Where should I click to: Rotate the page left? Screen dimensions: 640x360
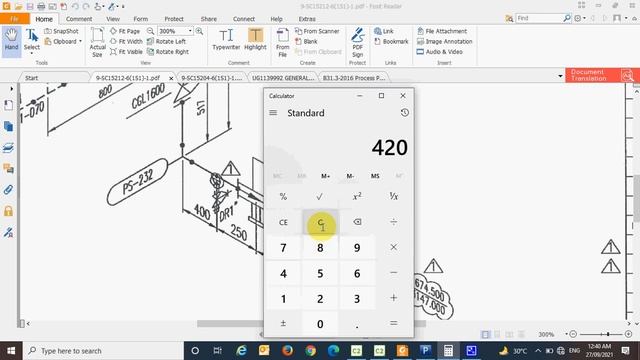point(167,41)
